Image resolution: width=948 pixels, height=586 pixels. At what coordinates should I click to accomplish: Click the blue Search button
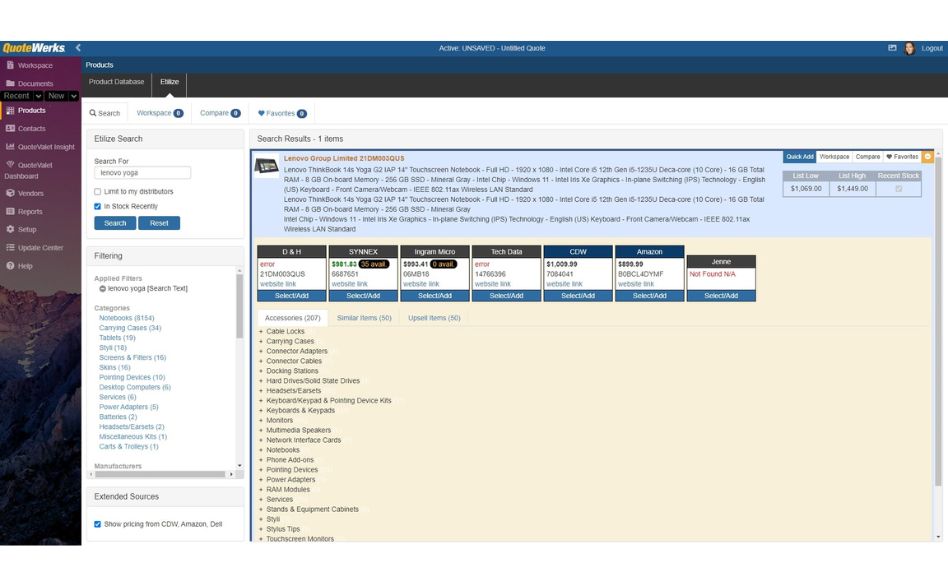click(115, 223)
